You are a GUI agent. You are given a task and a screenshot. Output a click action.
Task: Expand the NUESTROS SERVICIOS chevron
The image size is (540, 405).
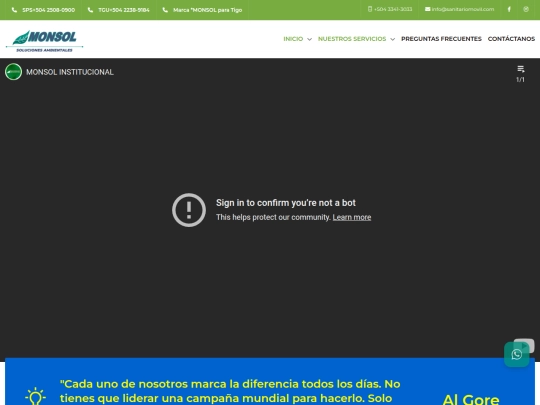pos(392,39)
